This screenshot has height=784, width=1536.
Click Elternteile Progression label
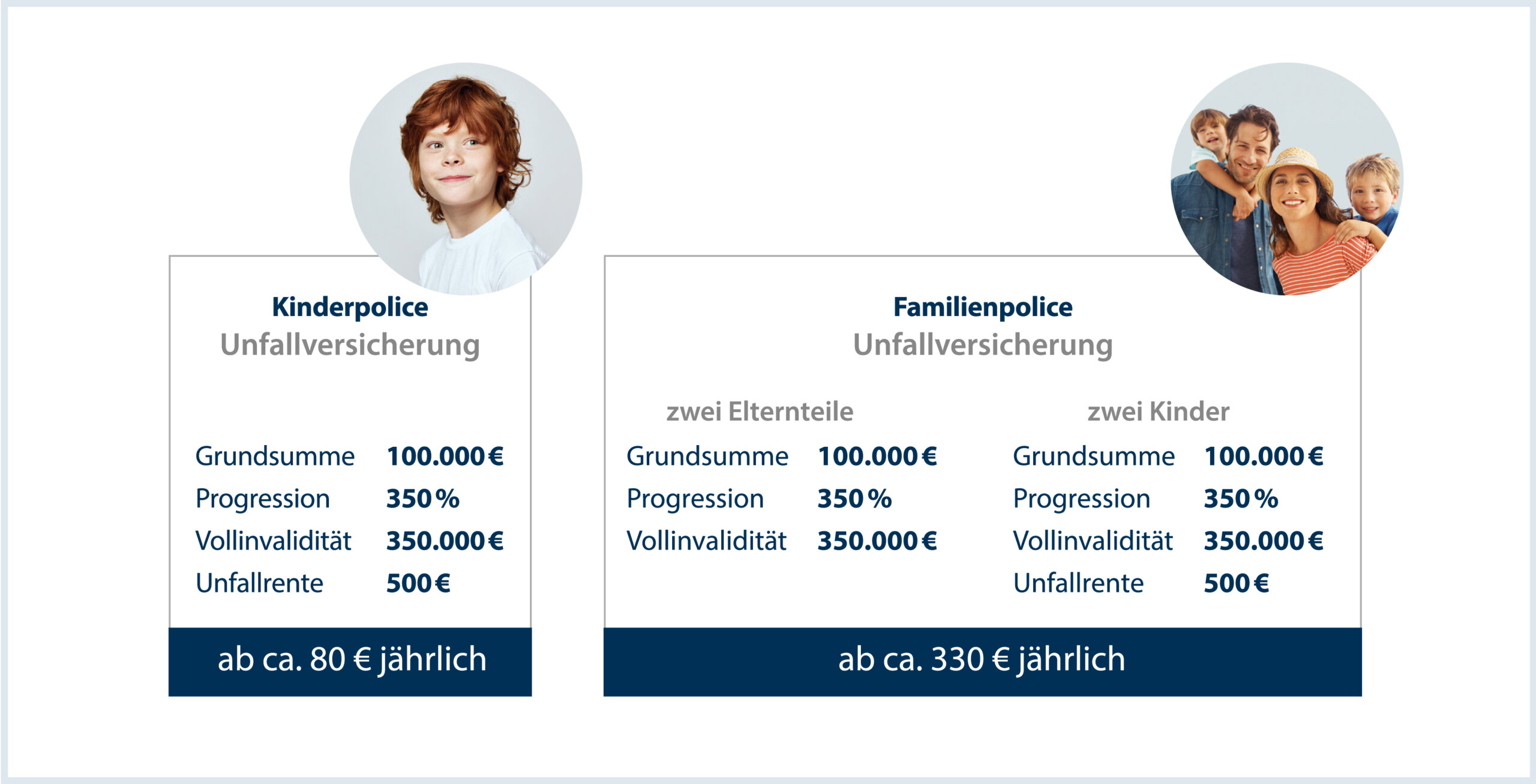pyautogui.click(x=695, y=500)
